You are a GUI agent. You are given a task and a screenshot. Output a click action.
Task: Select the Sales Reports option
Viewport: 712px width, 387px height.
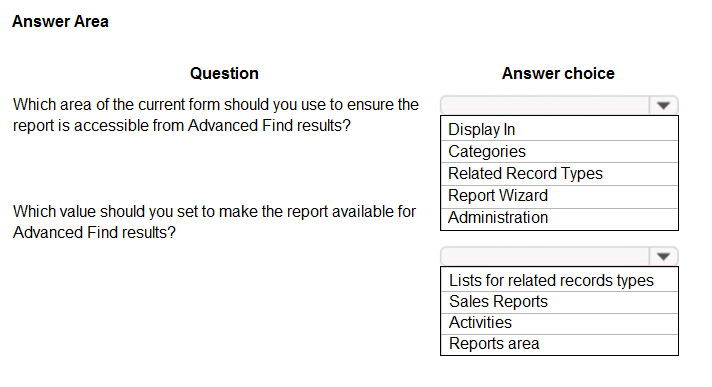click(559, 302)
